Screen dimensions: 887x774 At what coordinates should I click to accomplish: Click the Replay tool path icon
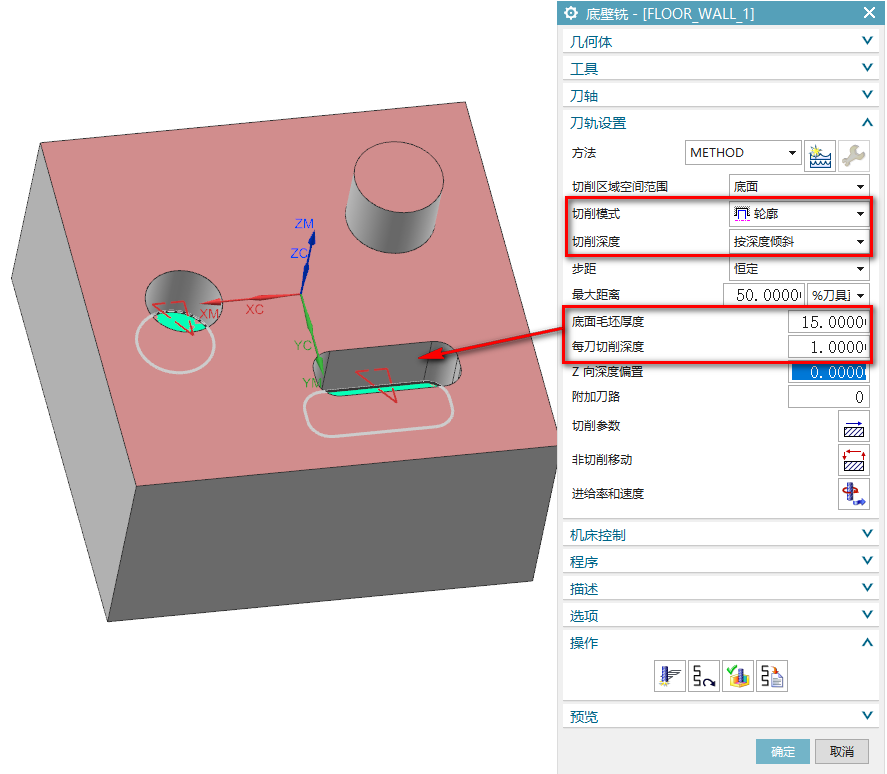tap(703, 676)
